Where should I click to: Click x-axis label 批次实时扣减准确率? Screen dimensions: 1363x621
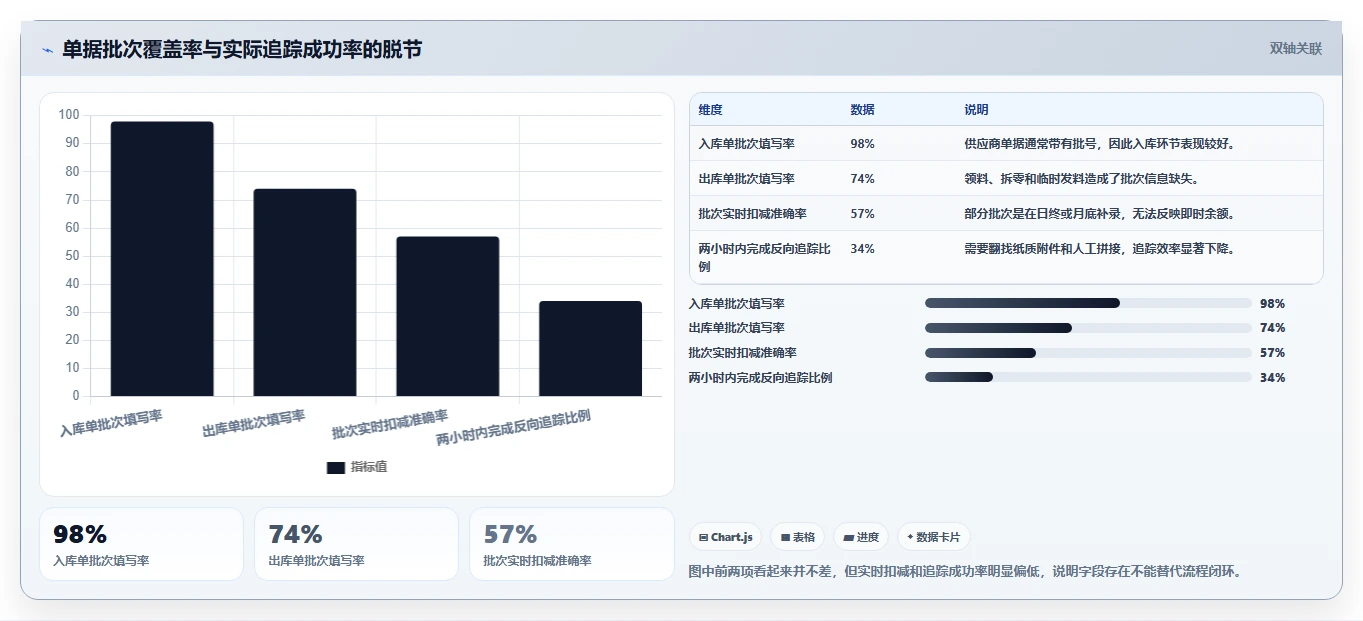[390, 425]
